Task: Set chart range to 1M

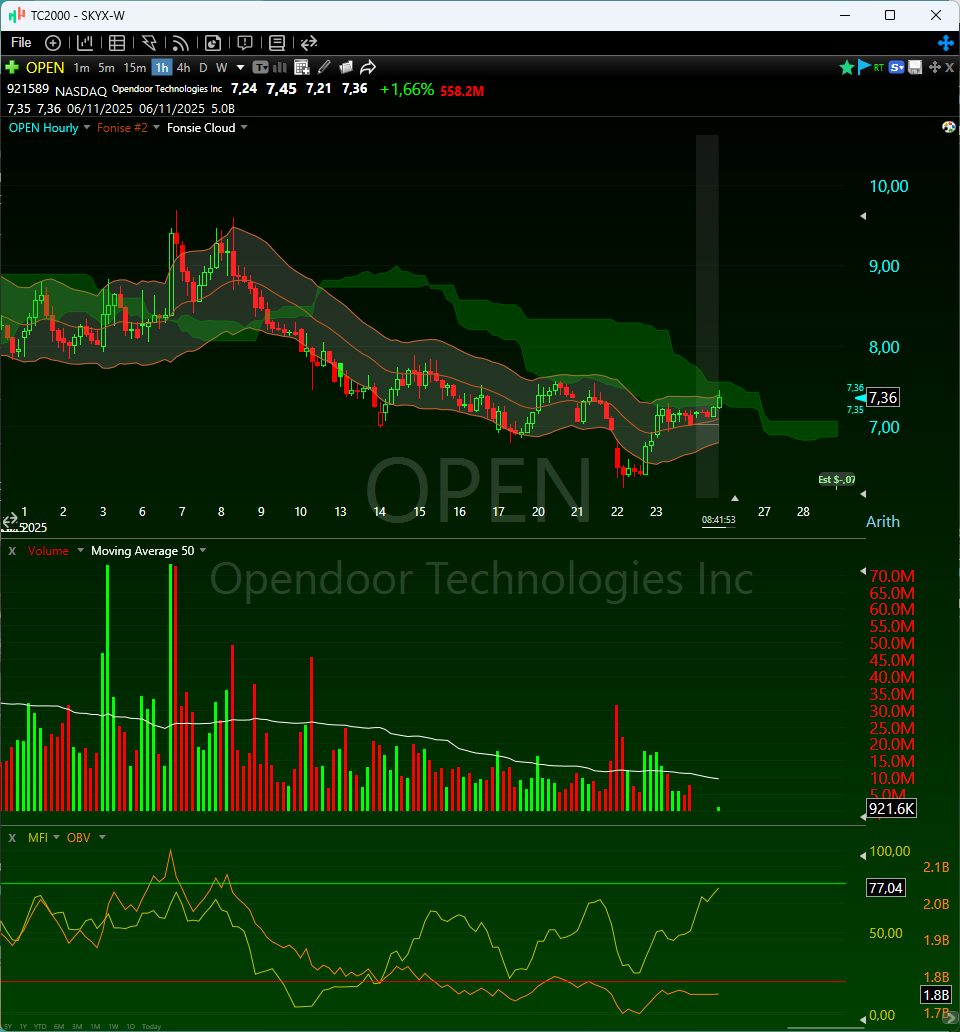Action: [95, 1027]
